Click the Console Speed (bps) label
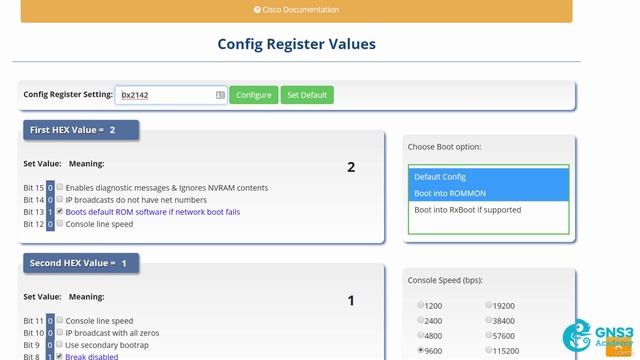The width and height of the screenshot is (640, 360). point(445,280)
